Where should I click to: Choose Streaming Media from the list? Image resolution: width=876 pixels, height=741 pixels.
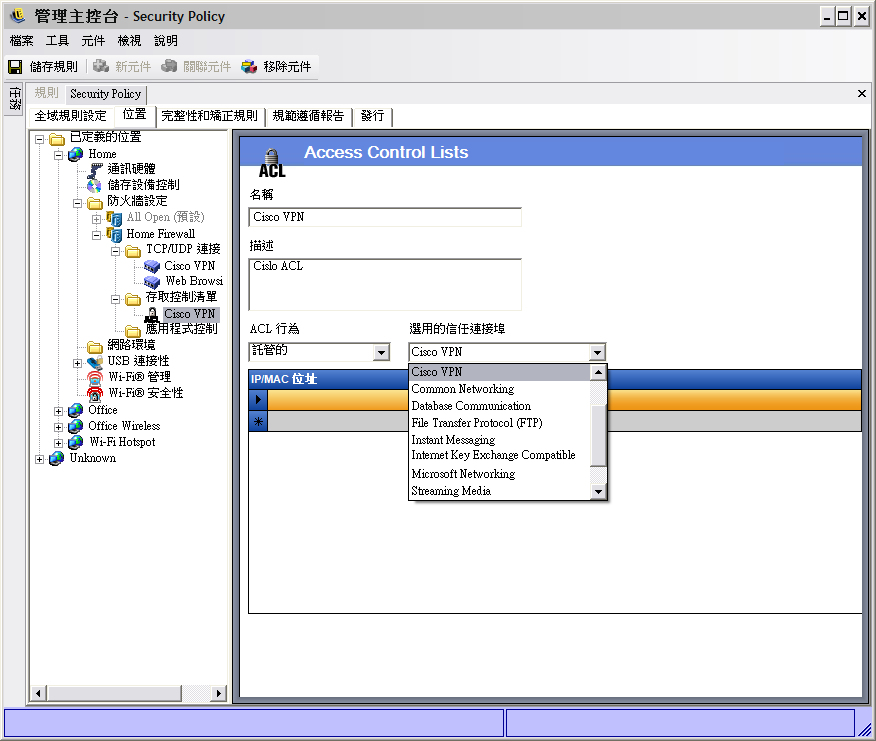[x=499, y=491]
